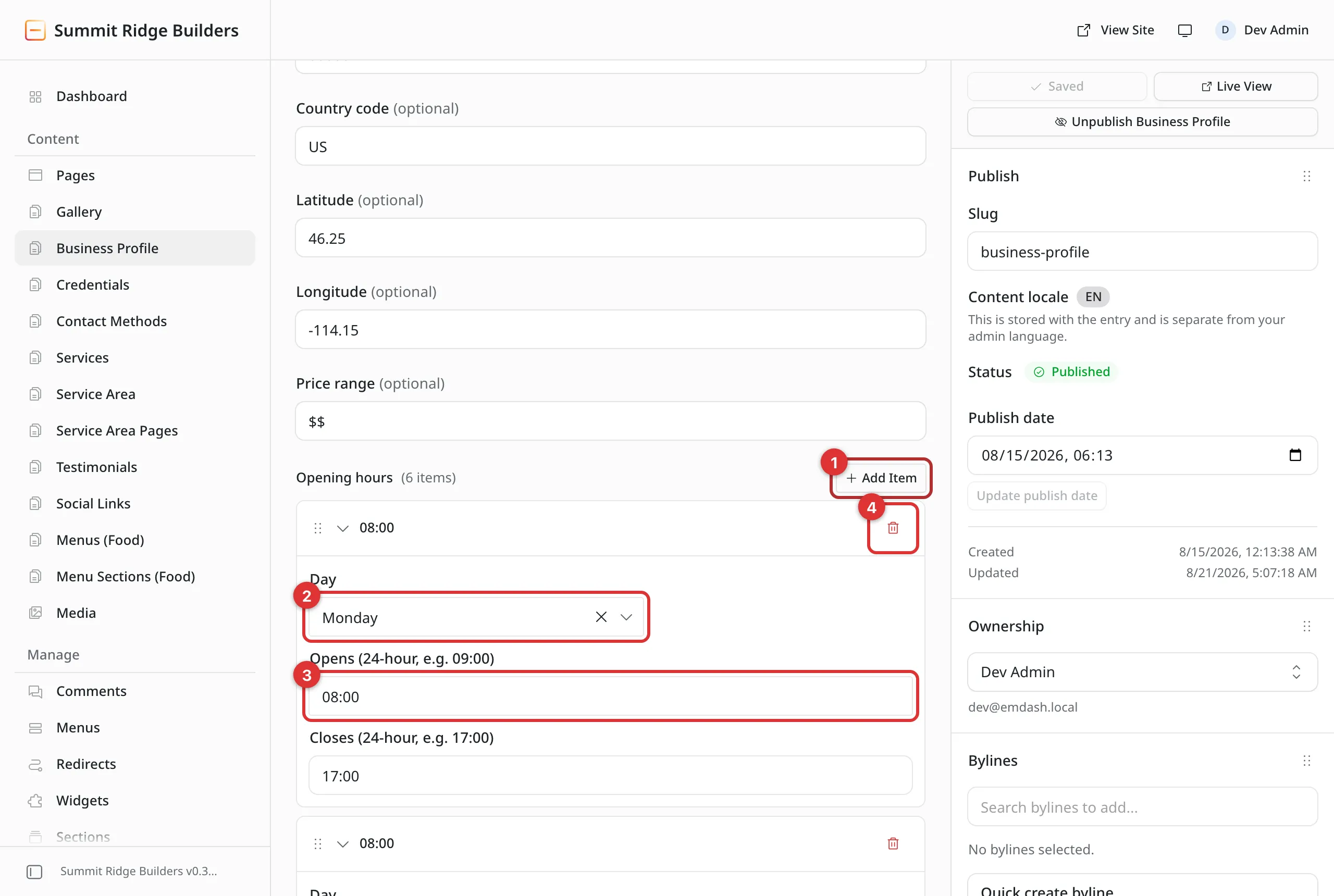Click the Widgets puzzle icon
The image size is (1334, 896).
(x=35, y=801)
